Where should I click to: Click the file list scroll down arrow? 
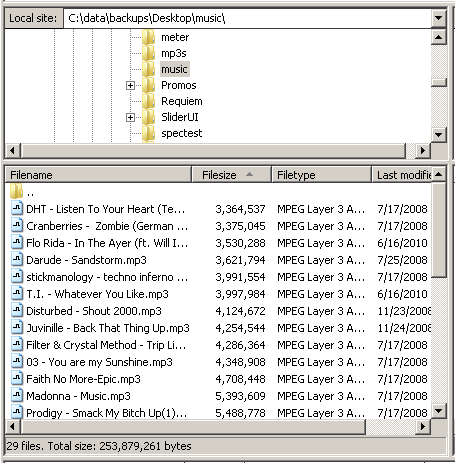click(x=439, y=411)
